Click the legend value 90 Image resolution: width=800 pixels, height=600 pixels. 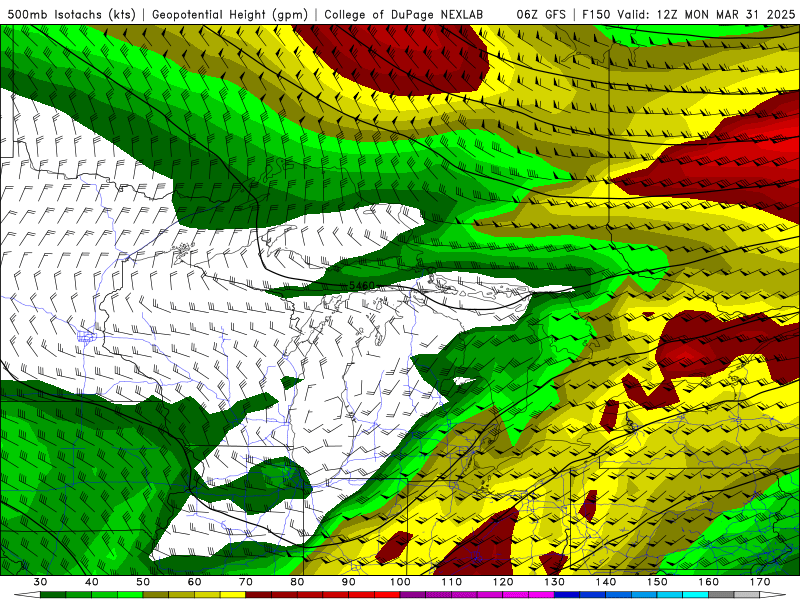349,582
